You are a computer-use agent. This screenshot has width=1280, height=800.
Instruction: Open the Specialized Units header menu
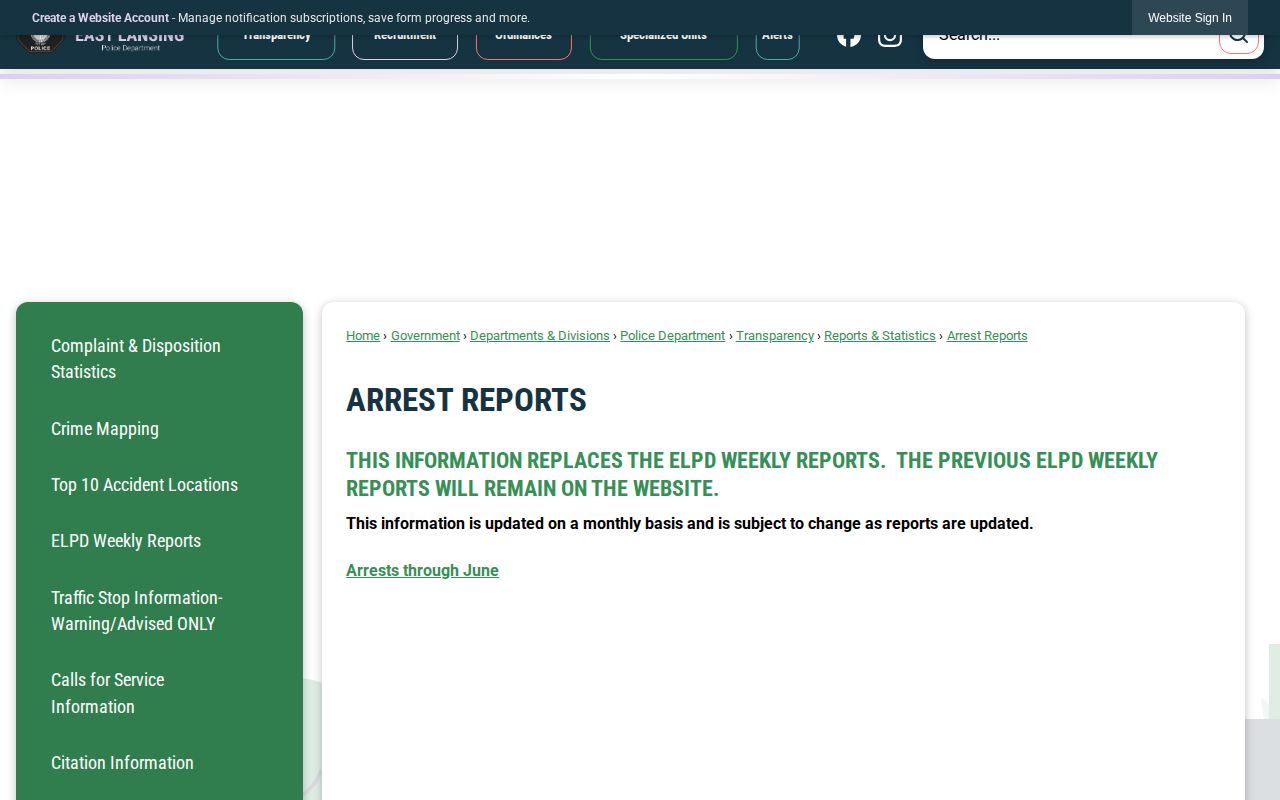click(664, 47)
